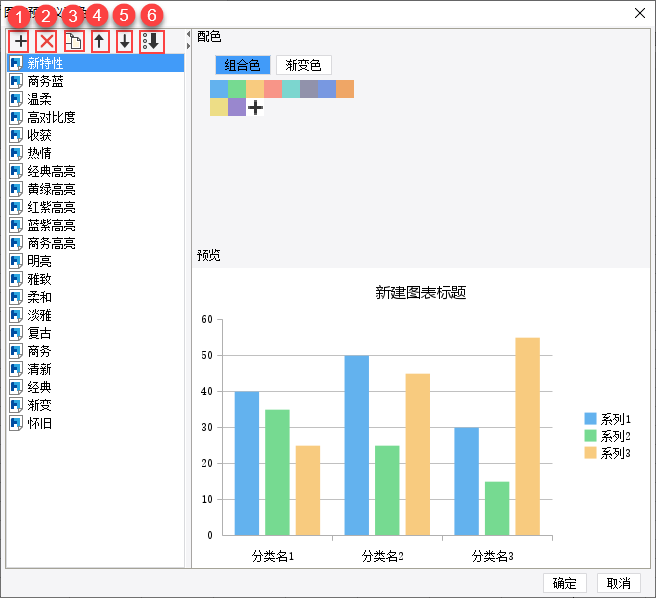Select the 经典高亮 scheme
Viewport: 656px width, 598px height.
pos(96,171)
